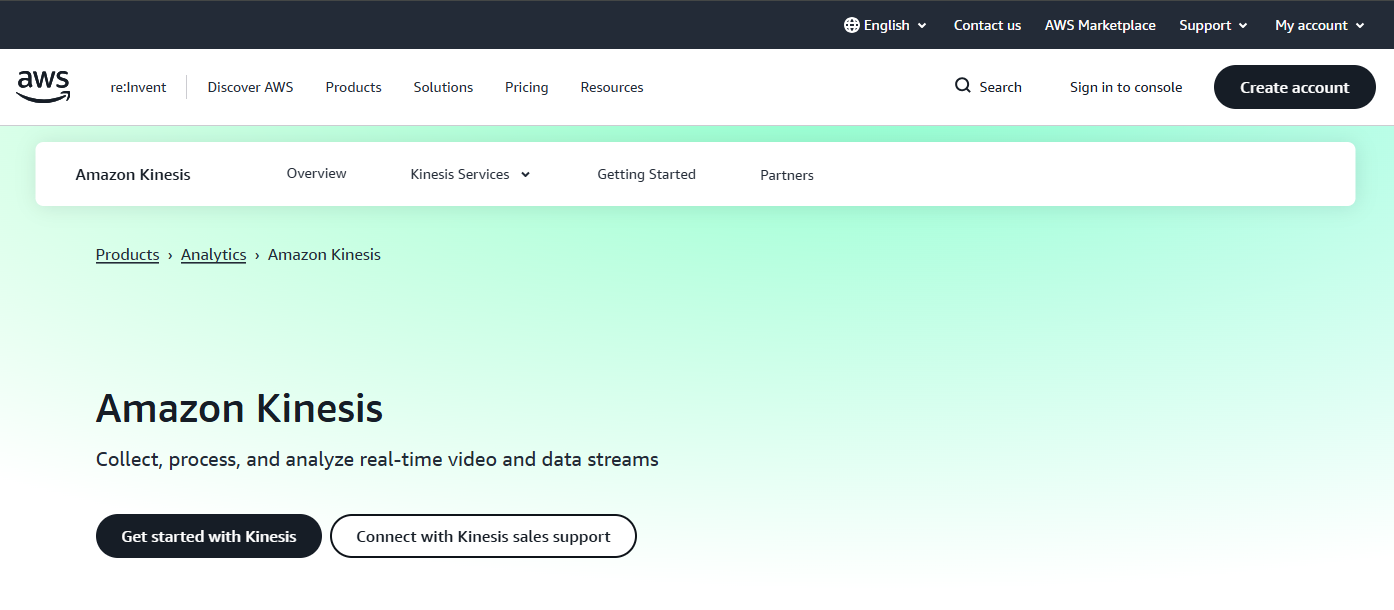This screenshot has width=1394, height=610.
Task: Open the Contact us link
Action: point(987,25)
